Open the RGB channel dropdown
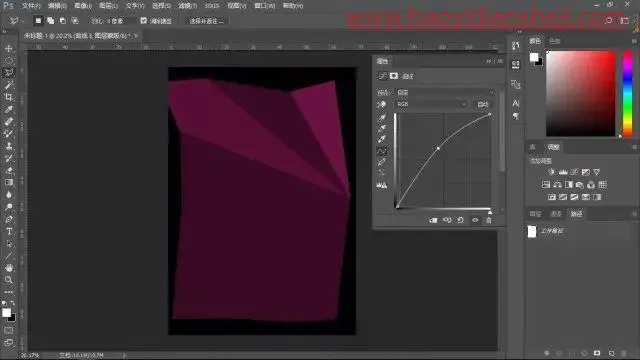This screenshot has height=360, width=640. 432,104
